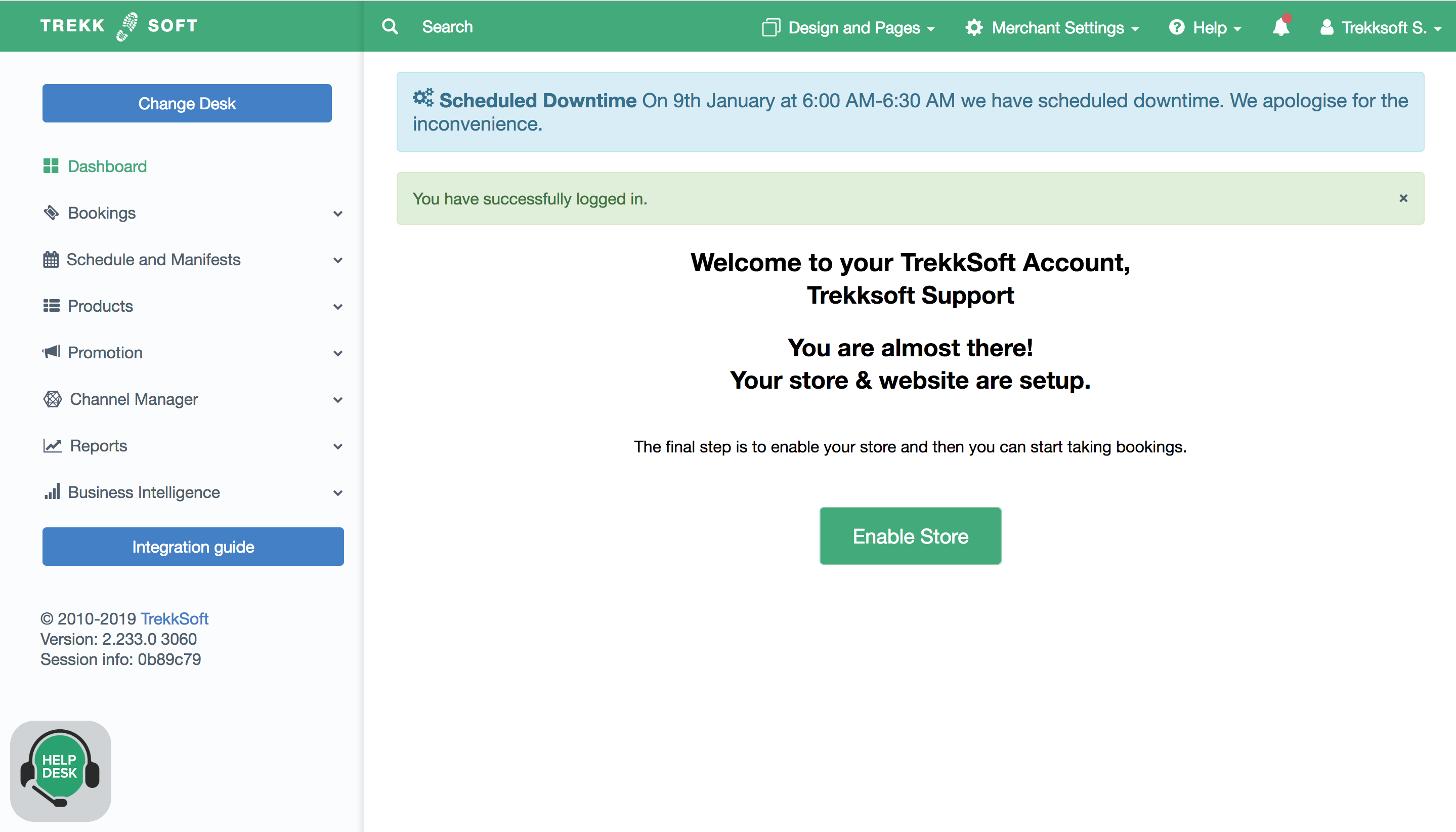
Task: Expand the Schedule and Manifests chevron
Action: point(337,261)
